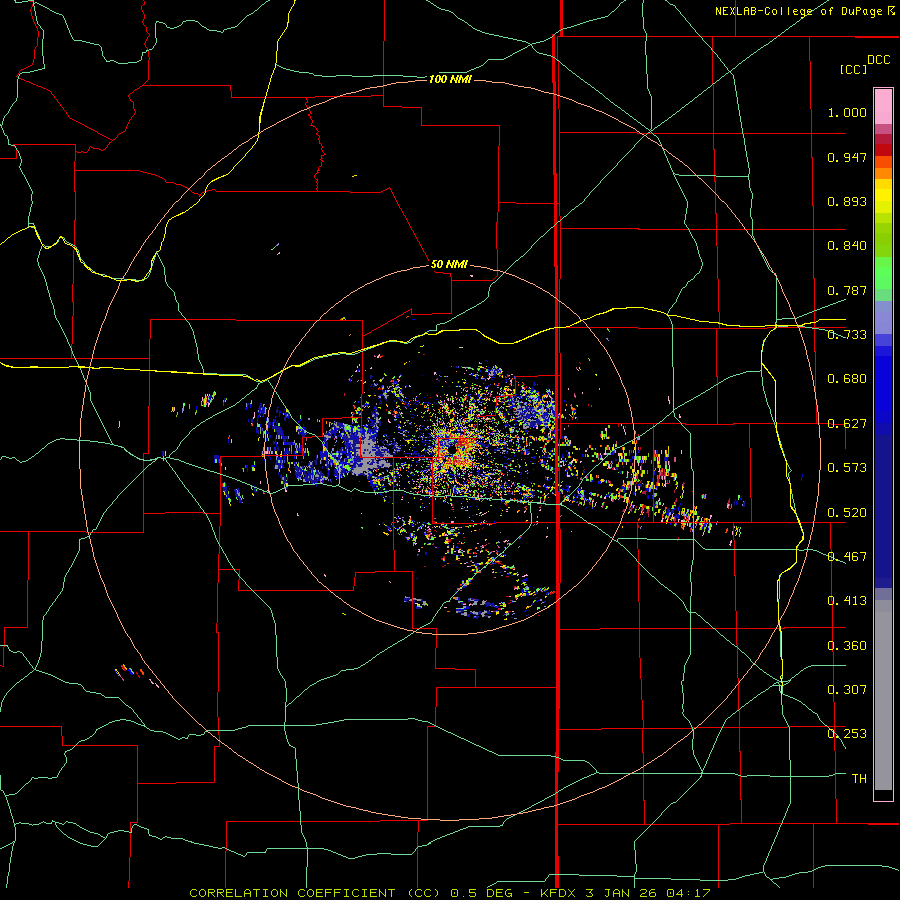Click the CORRELATION COEFFICIENT product title at the bottom
This screenshot has width=900, height=900.
(x=313, y=893)
